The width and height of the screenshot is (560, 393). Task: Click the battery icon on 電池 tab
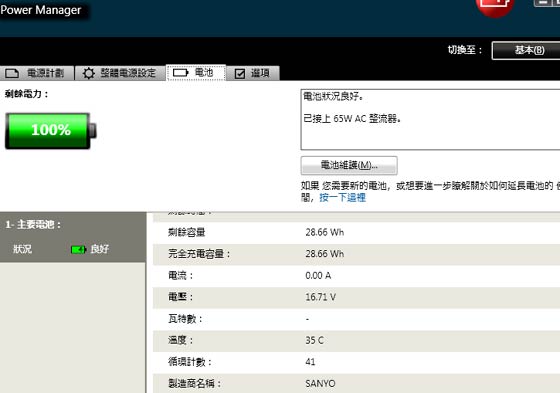[x=181, y=73]
